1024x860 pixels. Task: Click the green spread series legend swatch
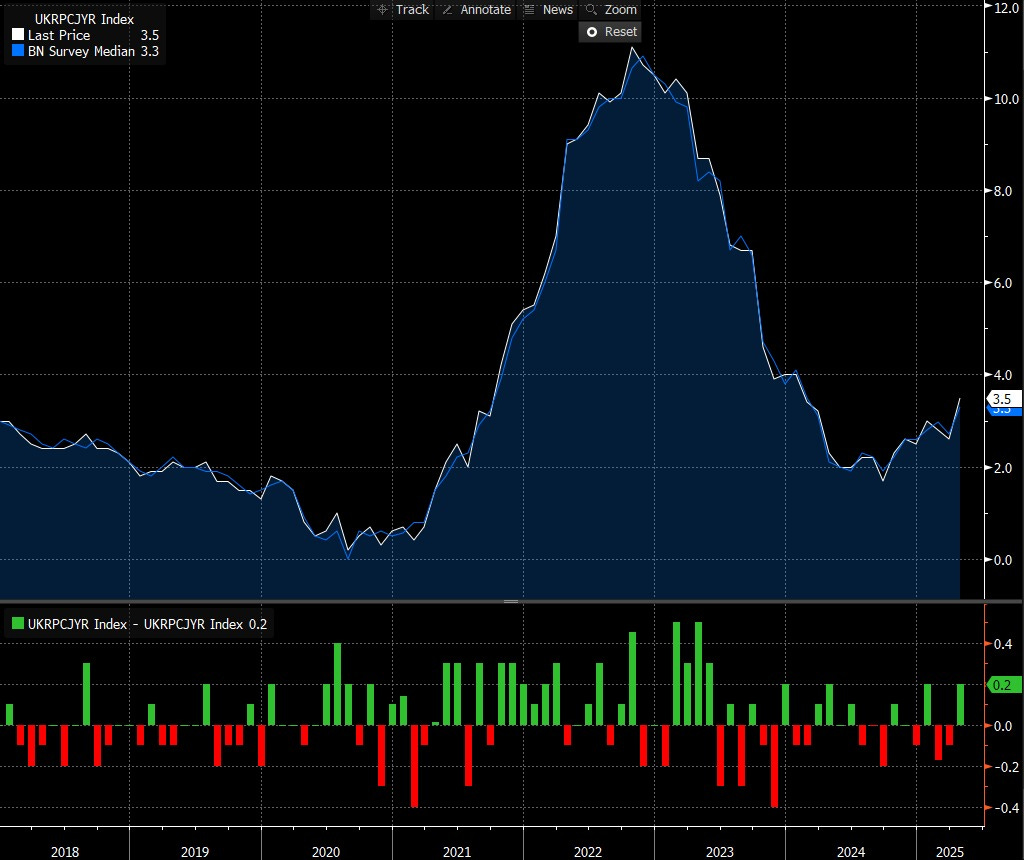pyautogui.click(x=18, y=624)
